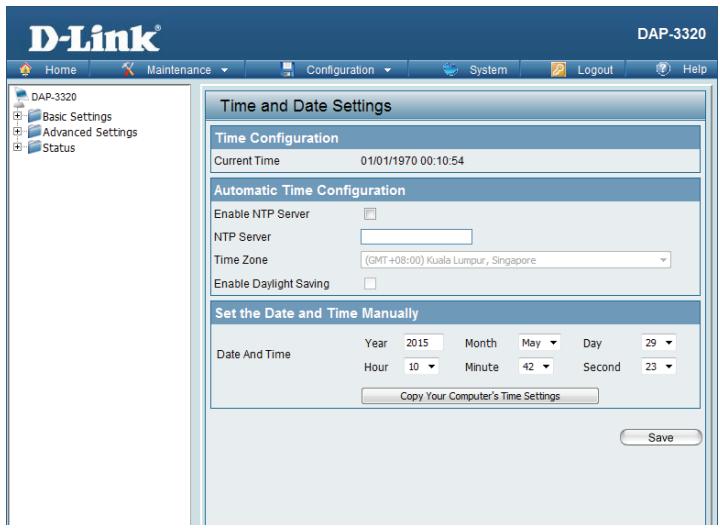The height and width of the screenshot is (528, 720).
Task: Click the Configuration floppy disk icon
Action: 287,69
